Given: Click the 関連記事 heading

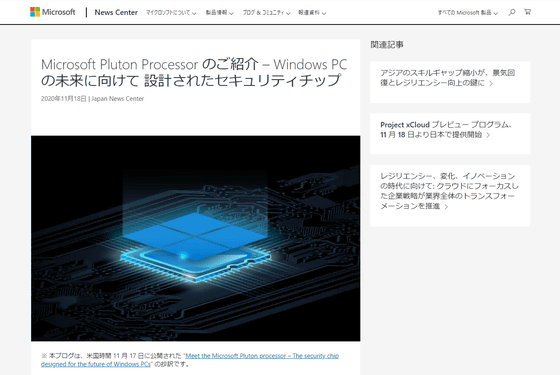Looking at the screenshot, I should [x=387, y=45].
